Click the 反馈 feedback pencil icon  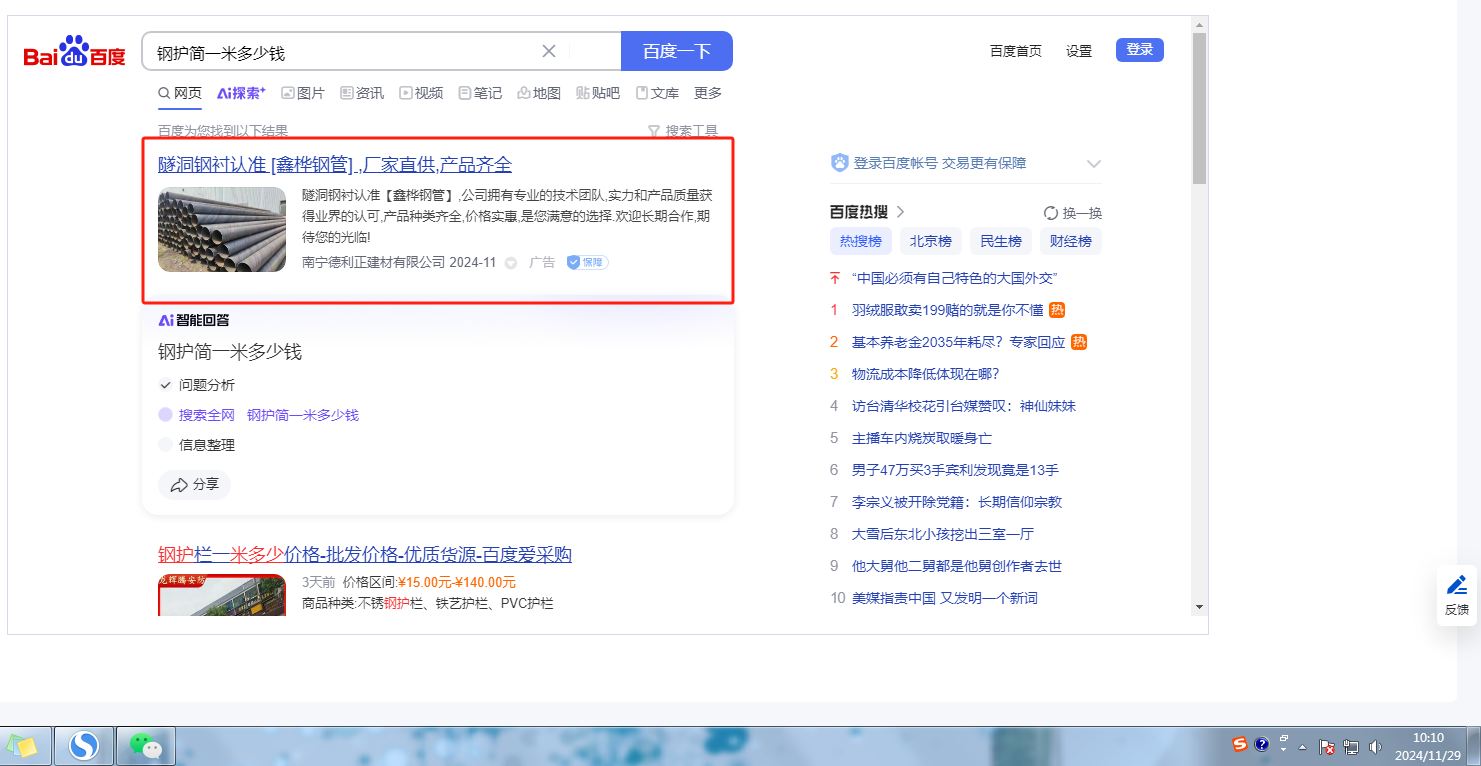point(1457,585)
